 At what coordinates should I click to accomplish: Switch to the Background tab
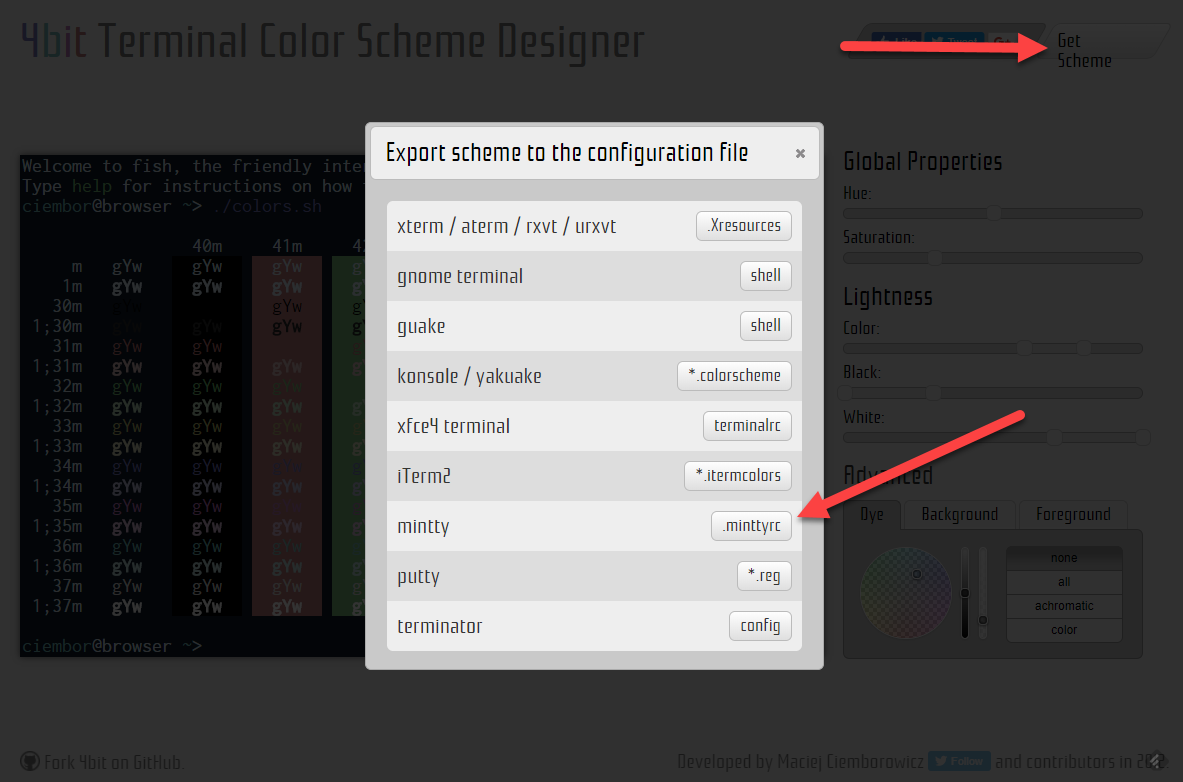point(959,515)
